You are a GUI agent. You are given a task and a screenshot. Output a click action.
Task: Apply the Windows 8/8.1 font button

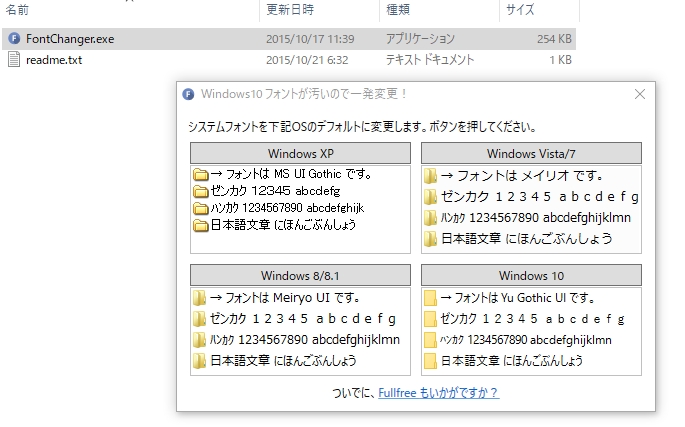pos(301,275)
